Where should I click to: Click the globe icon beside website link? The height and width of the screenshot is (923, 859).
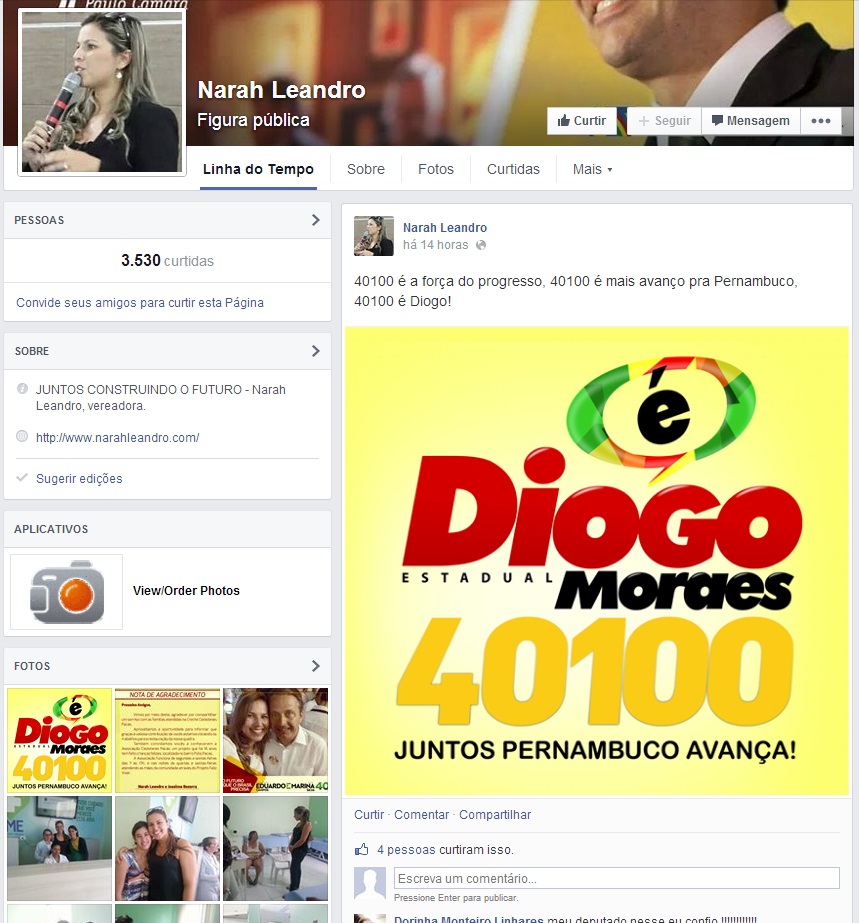click(x=22, y=436)
